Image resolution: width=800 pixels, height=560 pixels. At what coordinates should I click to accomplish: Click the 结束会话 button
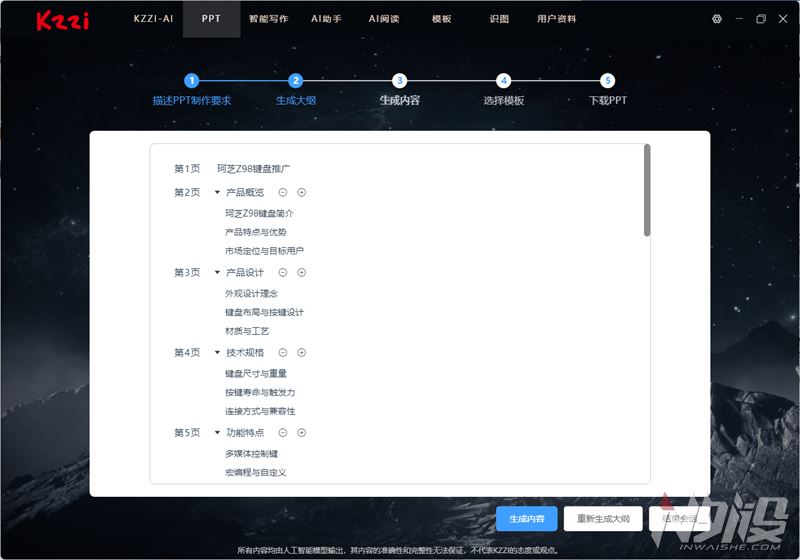coord(679,519)
